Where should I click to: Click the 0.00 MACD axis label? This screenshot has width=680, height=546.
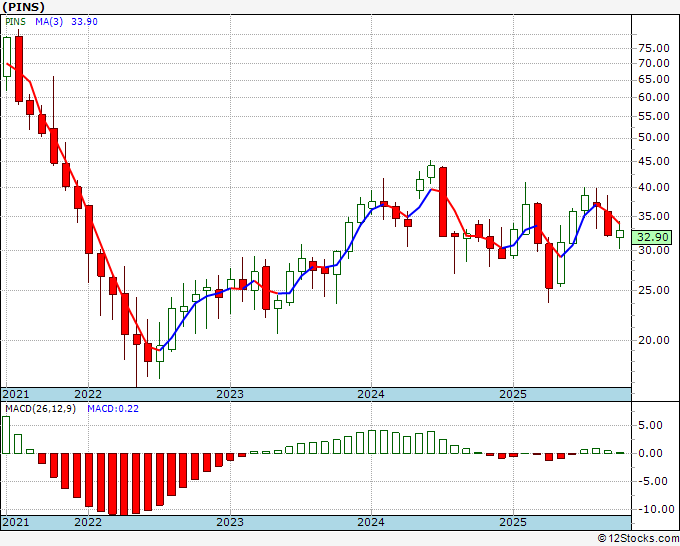650,454
